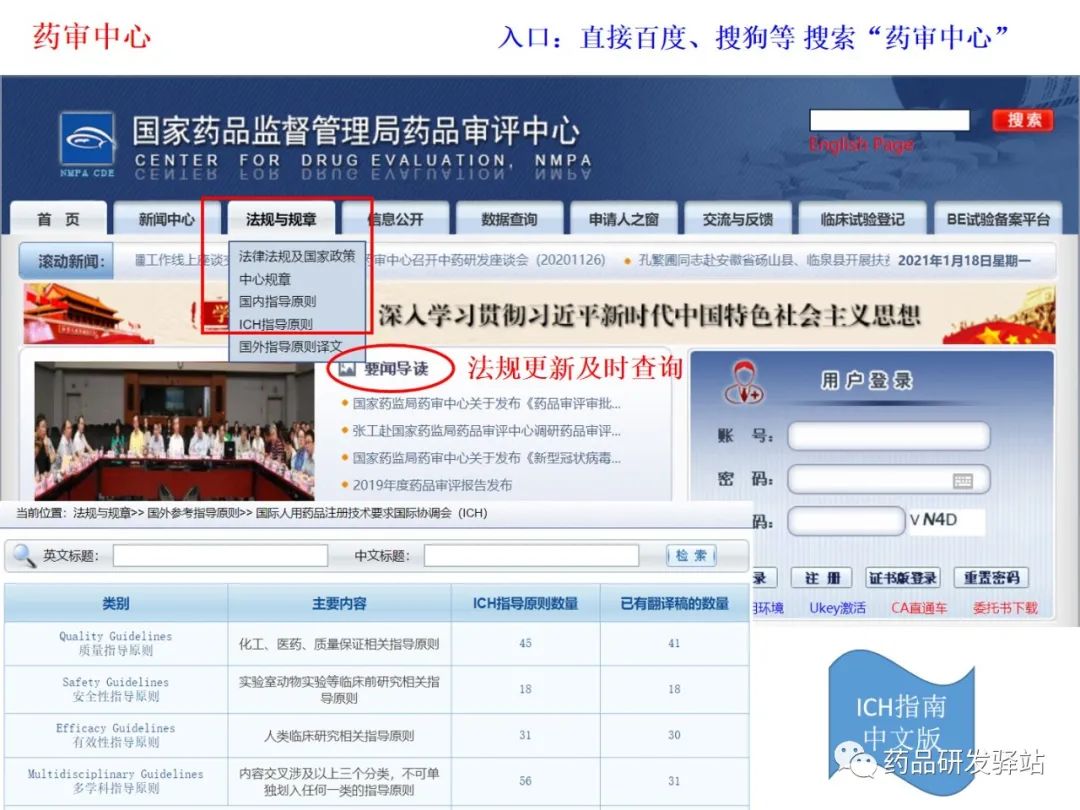Click the English Page link
Viewport: 1080px width, 810px height.
click(862, 145)
